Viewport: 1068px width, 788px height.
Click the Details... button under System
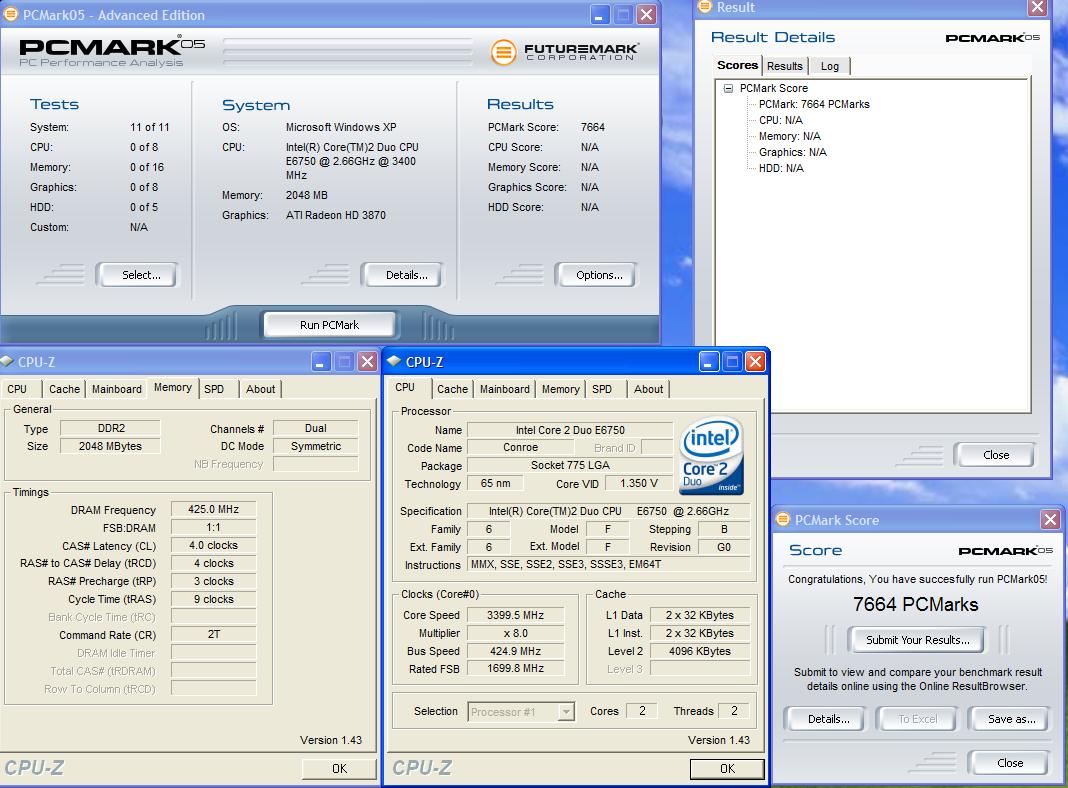[x=402, y=275]
